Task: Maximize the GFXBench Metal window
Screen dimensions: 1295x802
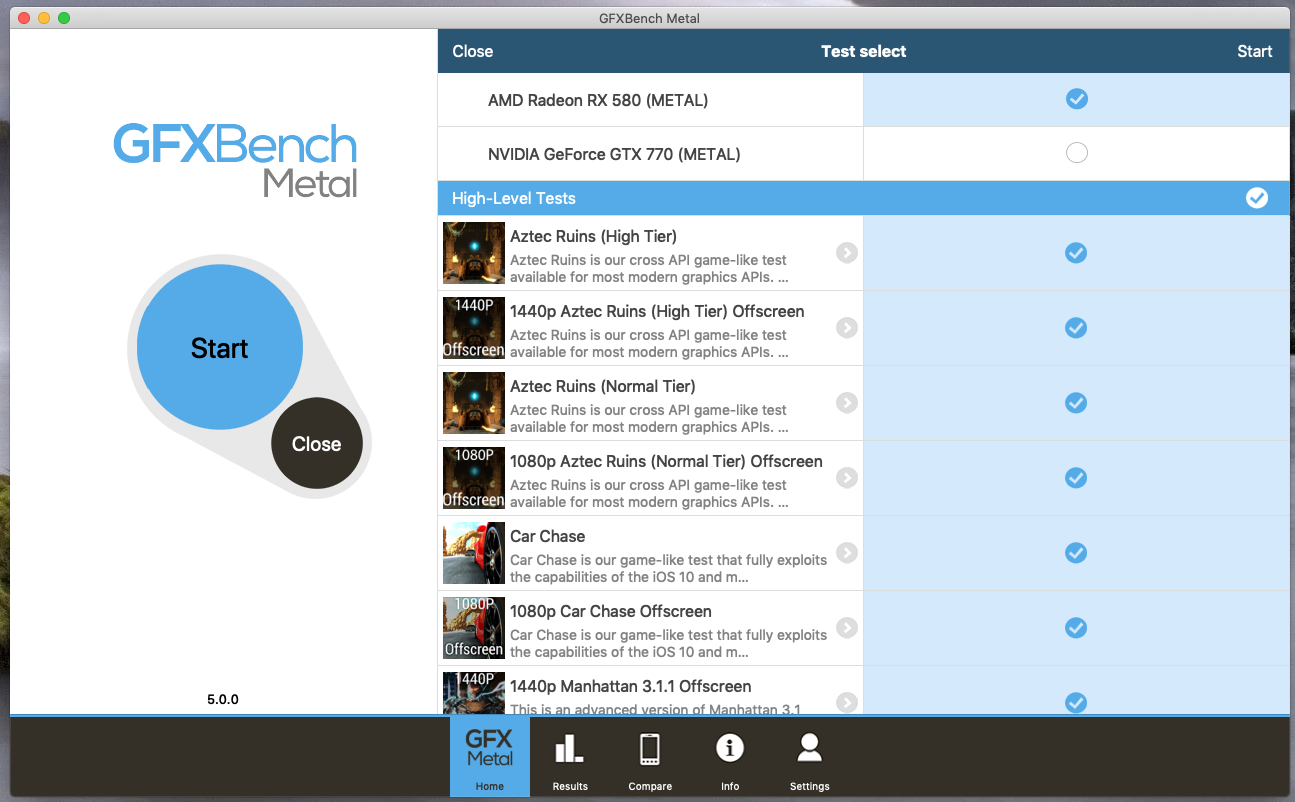Action: tap(64, 18)
